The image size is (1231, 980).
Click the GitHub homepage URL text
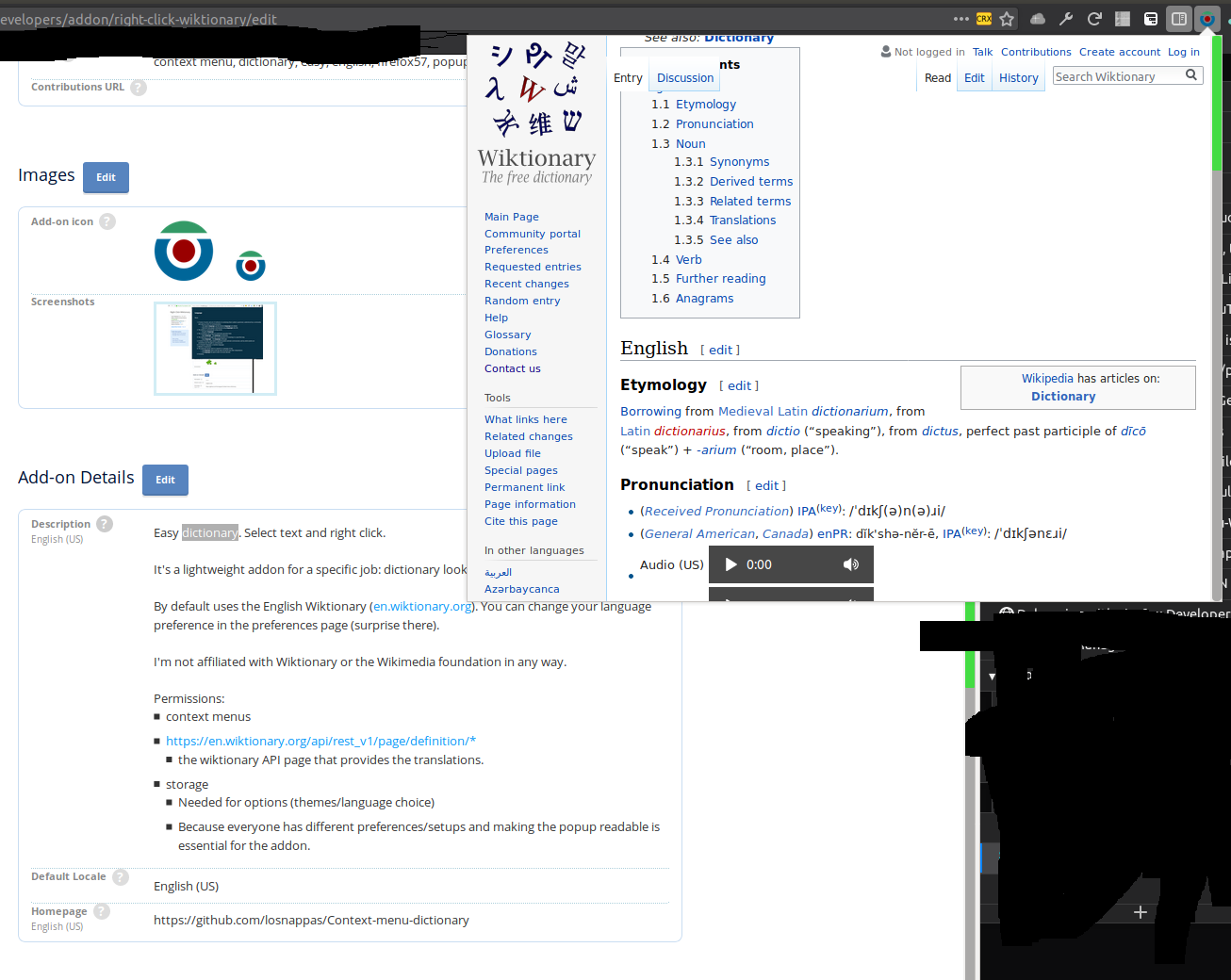click(311, 921)
